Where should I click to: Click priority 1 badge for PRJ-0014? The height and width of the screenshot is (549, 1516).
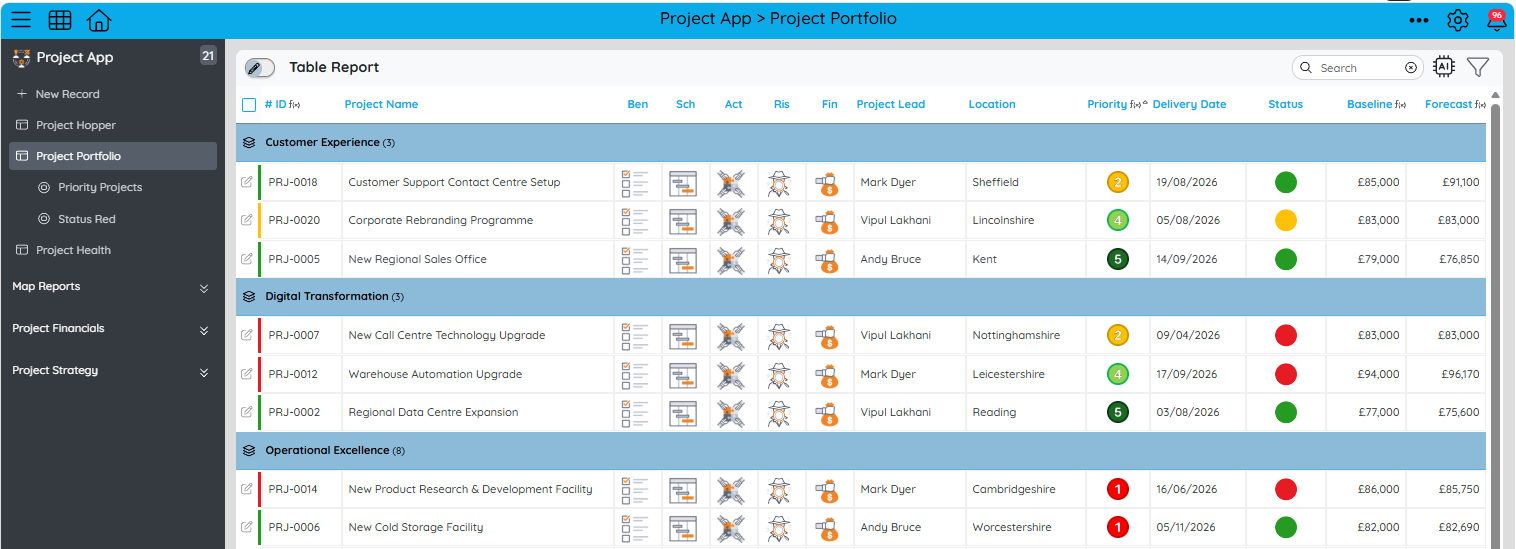click(1118, 490)
